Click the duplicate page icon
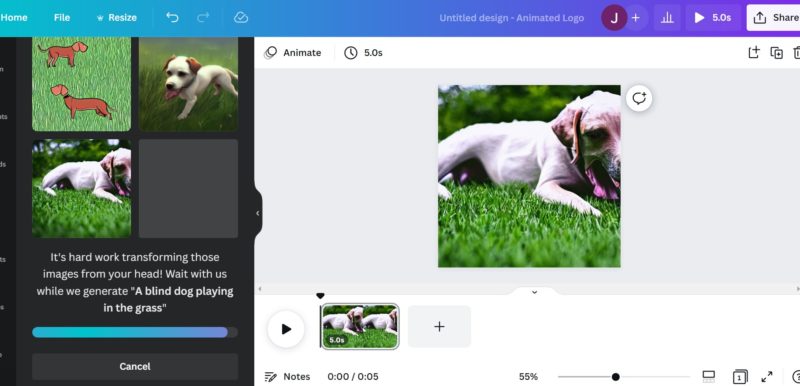Viewport: 800px width, 386px height. pyautogui.click(x=777, y=53)
